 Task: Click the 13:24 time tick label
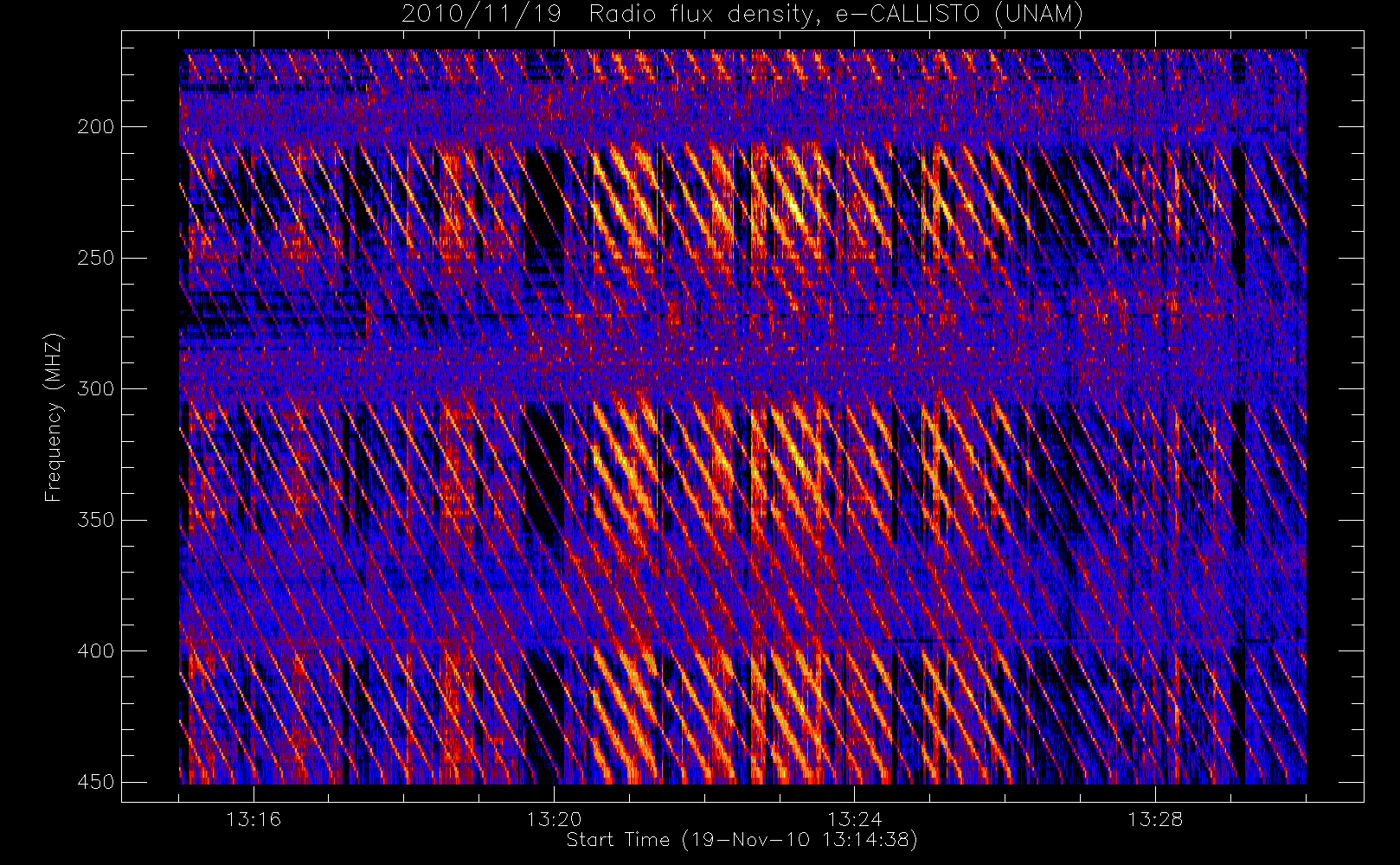tap(855, 818)
